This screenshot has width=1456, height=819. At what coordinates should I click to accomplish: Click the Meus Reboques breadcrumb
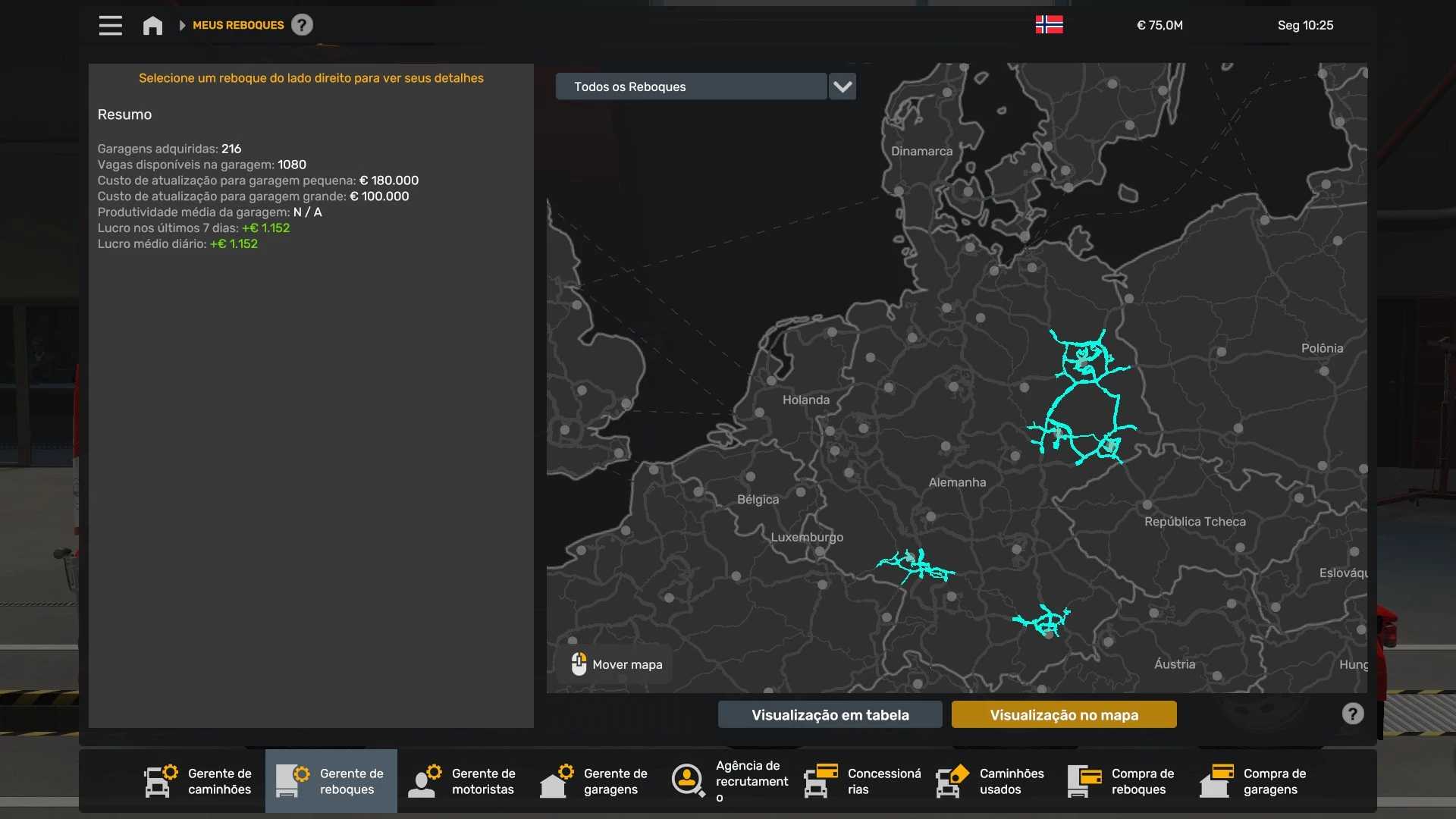(238, 25)
